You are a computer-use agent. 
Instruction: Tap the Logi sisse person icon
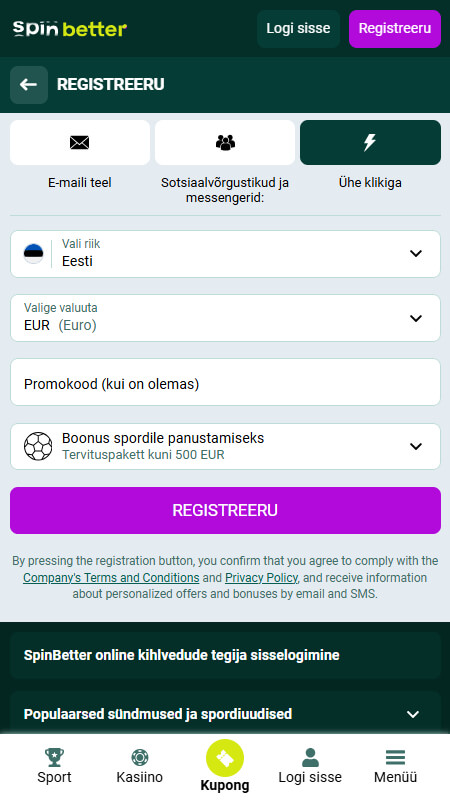point(310,757)
